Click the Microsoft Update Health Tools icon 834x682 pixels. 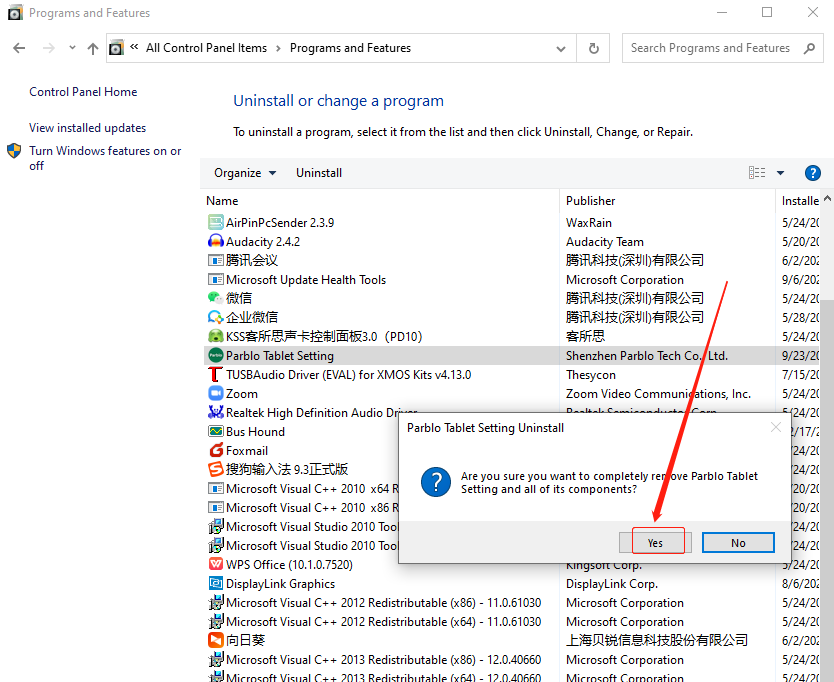point(215,280)
